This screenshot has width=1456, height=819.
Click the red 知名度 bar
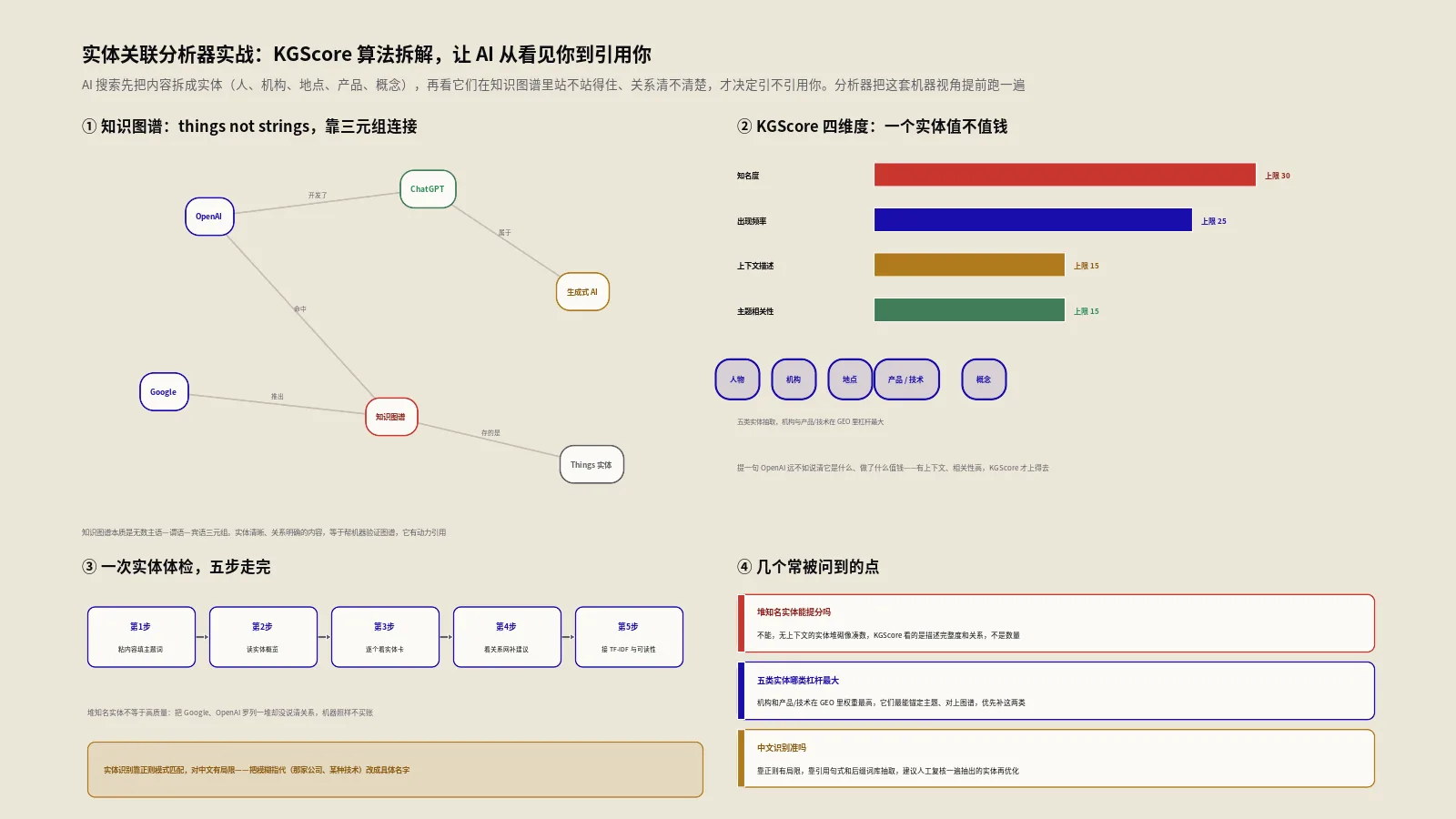1065,175
